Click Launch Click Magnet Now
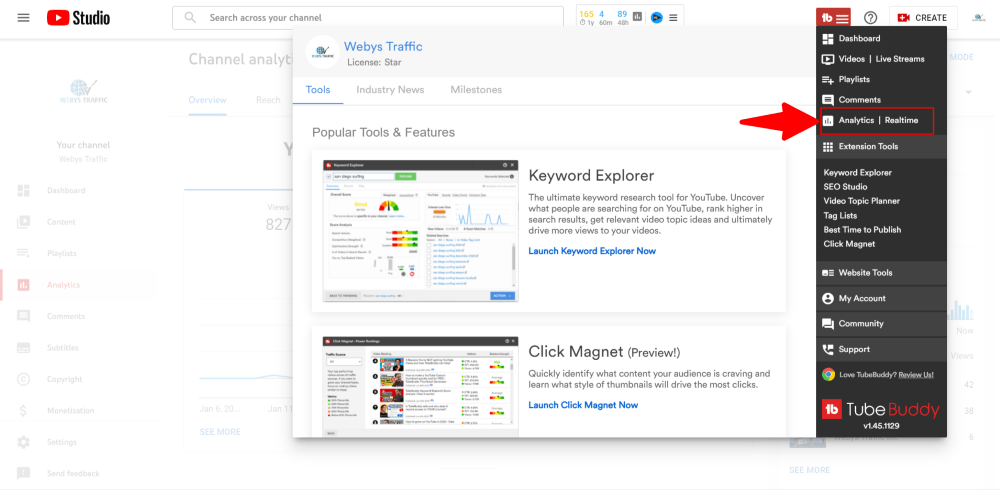Viewport: 1000px width, 490px height. [583, 405]
